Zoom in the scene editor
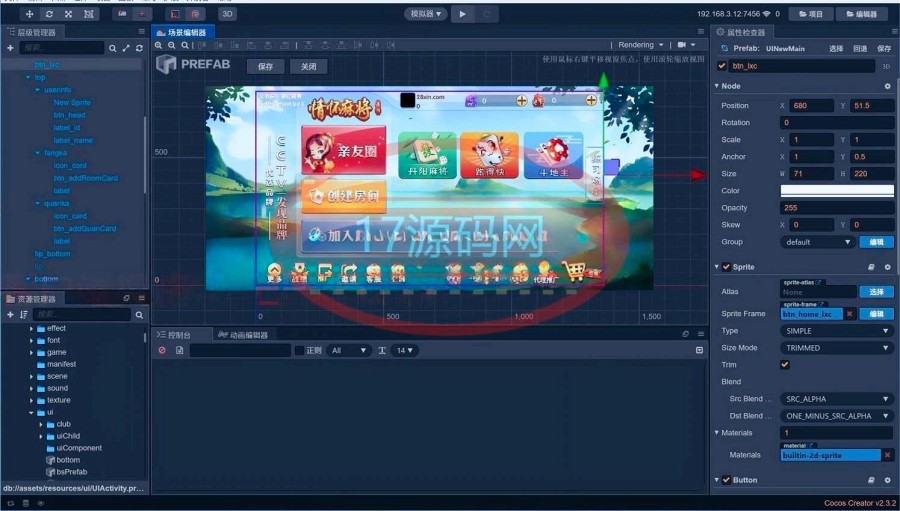The image size is (900, 511). coord(159,45)
